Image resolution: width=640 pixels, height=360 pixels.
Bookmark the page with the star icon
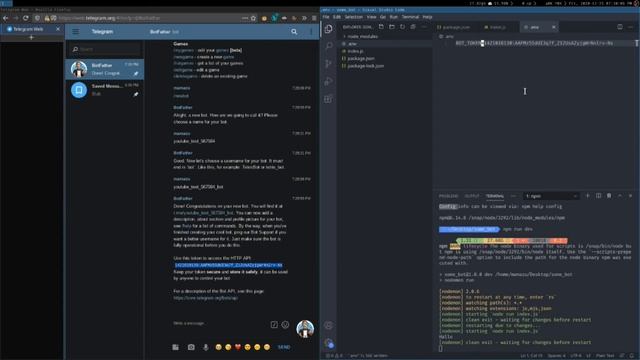[x=253, y=18]
